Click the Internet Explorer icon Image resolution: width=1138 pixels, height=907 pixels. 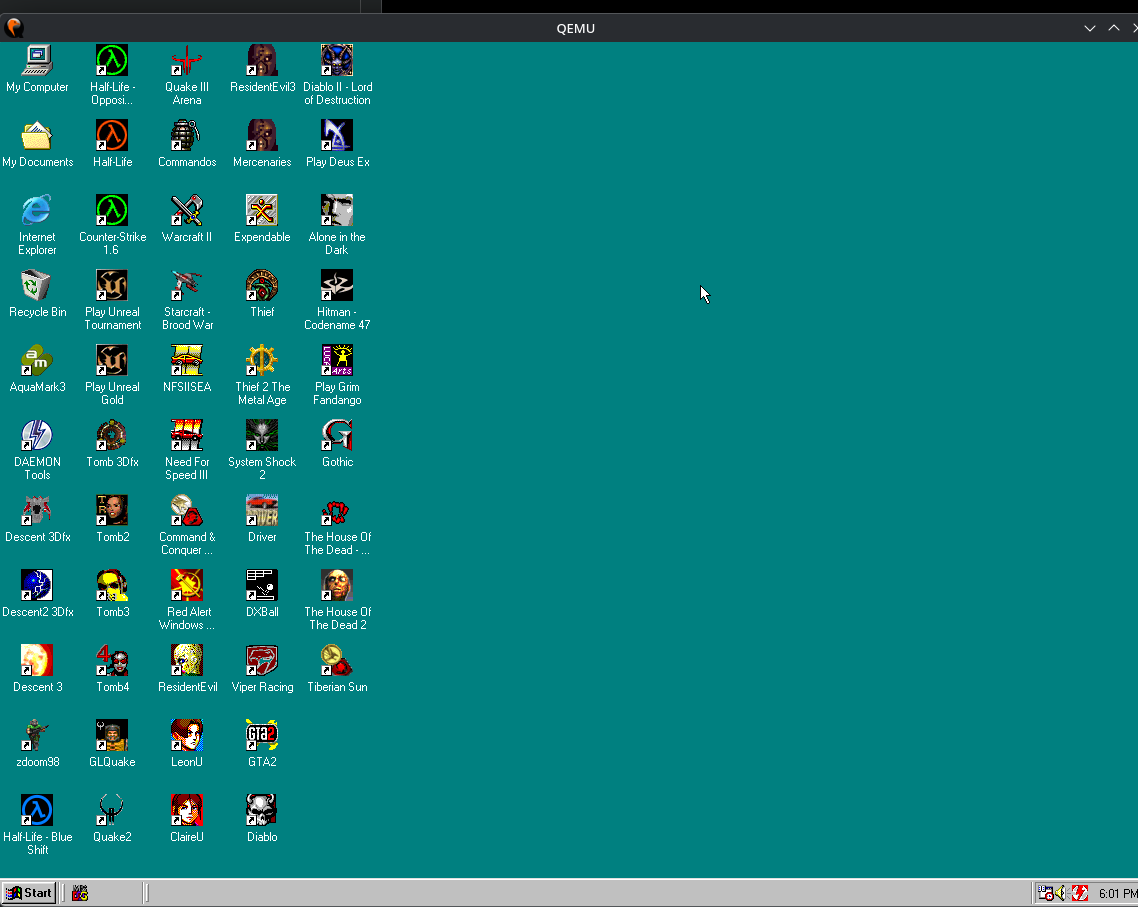click(x=37, y=210)
